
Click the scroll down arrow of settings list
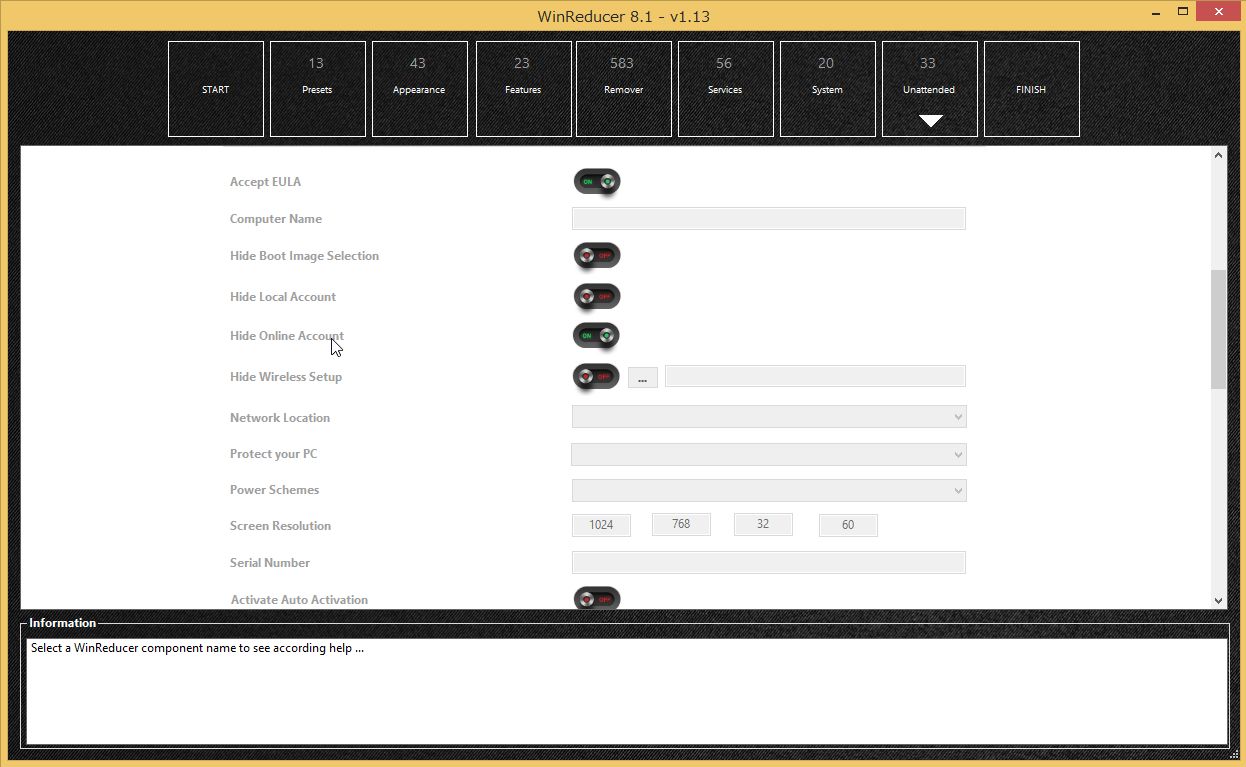pyautogui.click(x=1218, y=601)
